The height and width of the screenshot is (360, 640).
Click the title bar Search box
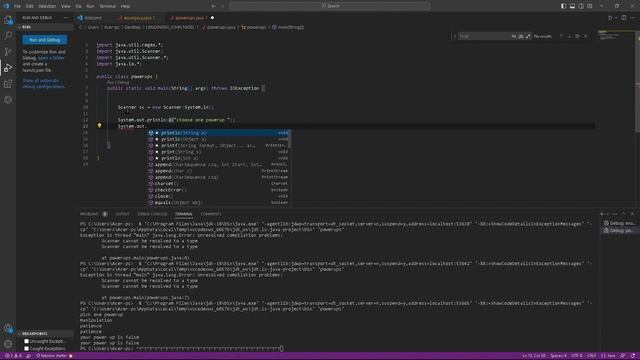pyautogui.click(x=330, y=6)
